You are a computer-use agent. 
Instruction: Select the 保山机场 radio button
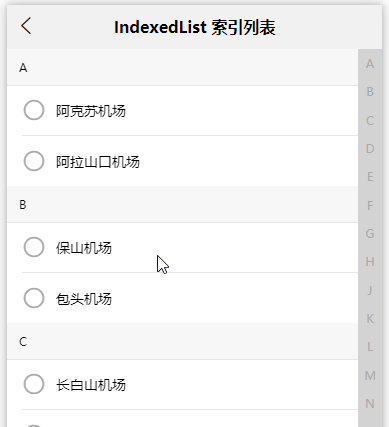[x=34, y=247]
